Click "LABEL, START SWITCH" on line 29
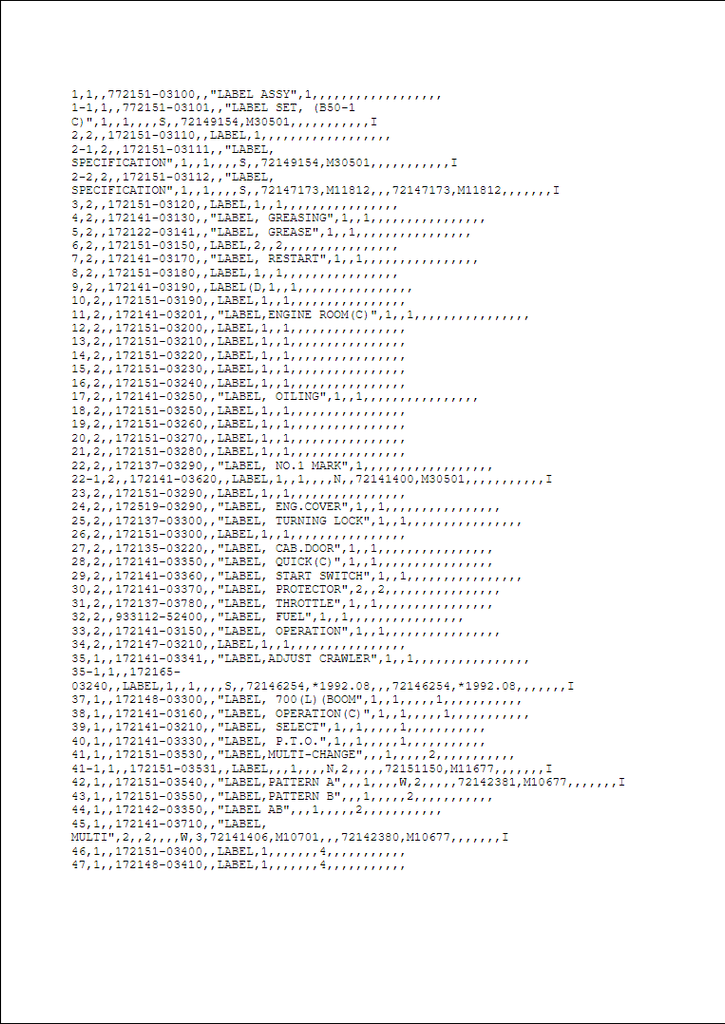 [x=298, y=576]
